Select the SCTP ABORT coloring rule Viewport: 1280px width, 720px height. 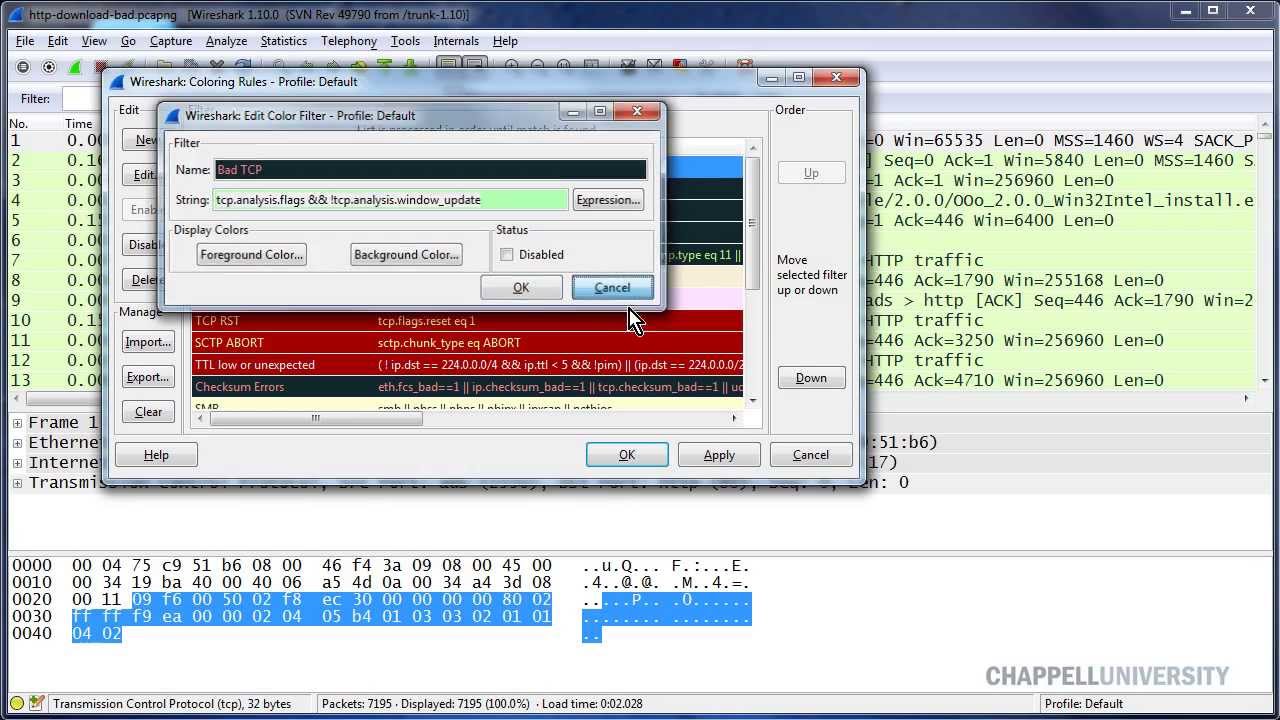pos(467,343)
